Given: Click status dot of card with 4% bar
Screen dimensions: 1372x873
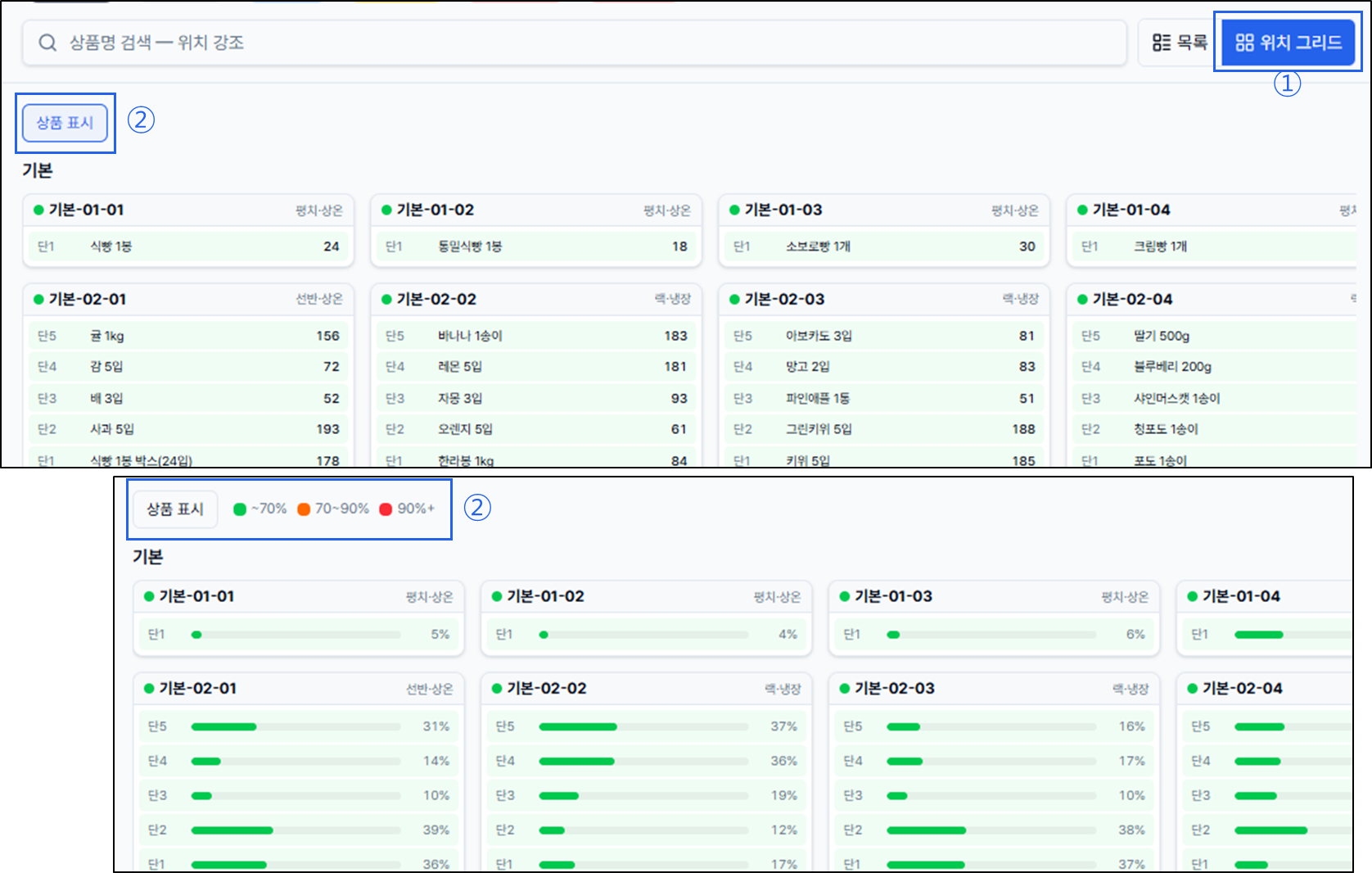Looking at the screenshot, I should click(497, 596).
